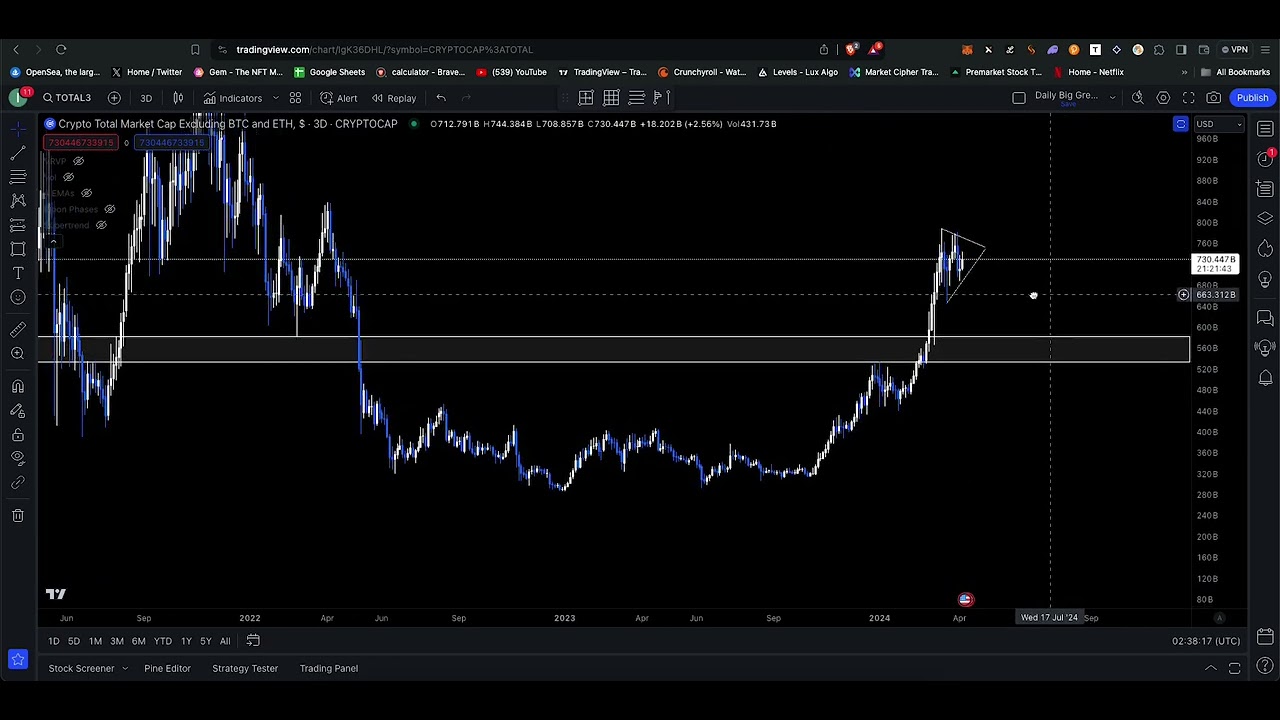This screenshot has height=720, width=1280.
Task: Open the Strategy Tester tab
Action: pos(245,668)
